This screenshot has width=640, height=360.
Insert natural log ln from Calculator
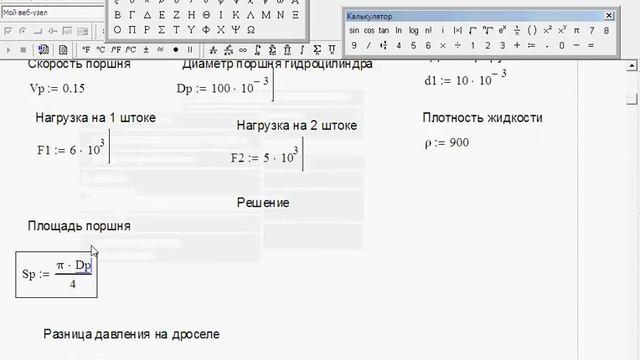398,31
